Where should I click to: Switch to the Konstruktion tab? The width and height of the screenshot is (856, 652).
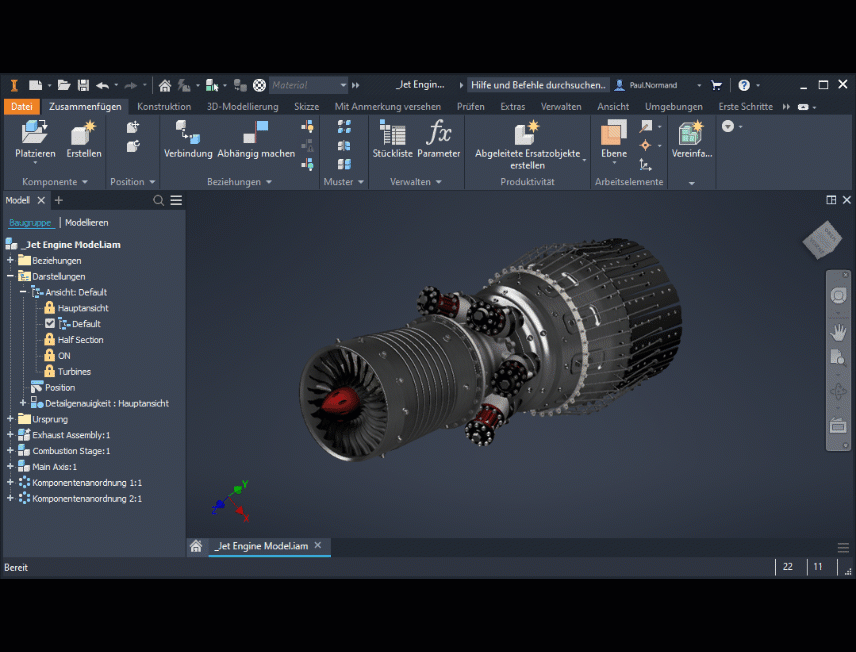(x=164, y=106)
